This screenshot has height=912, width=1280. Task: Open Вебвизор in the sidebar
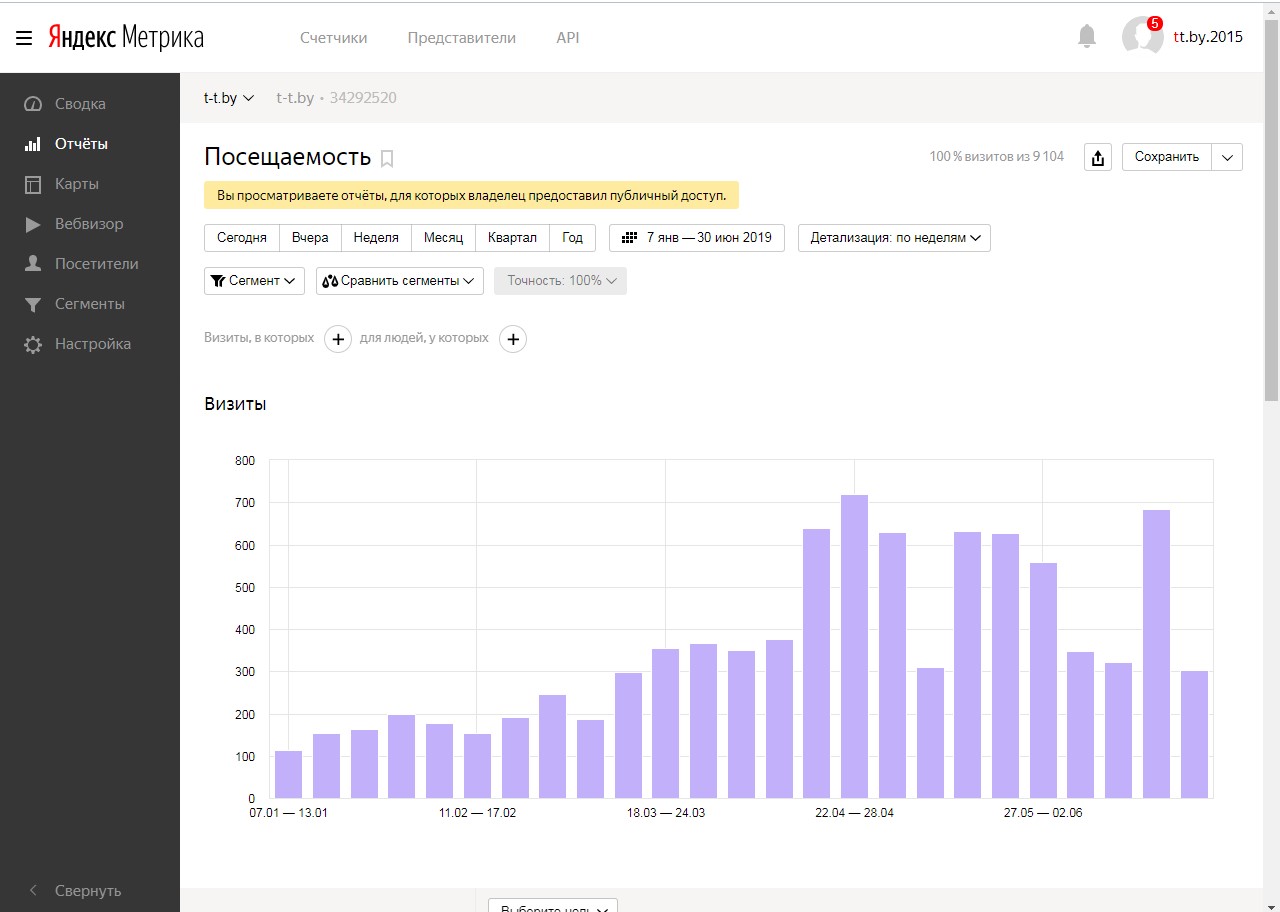[x=89, y=224]
